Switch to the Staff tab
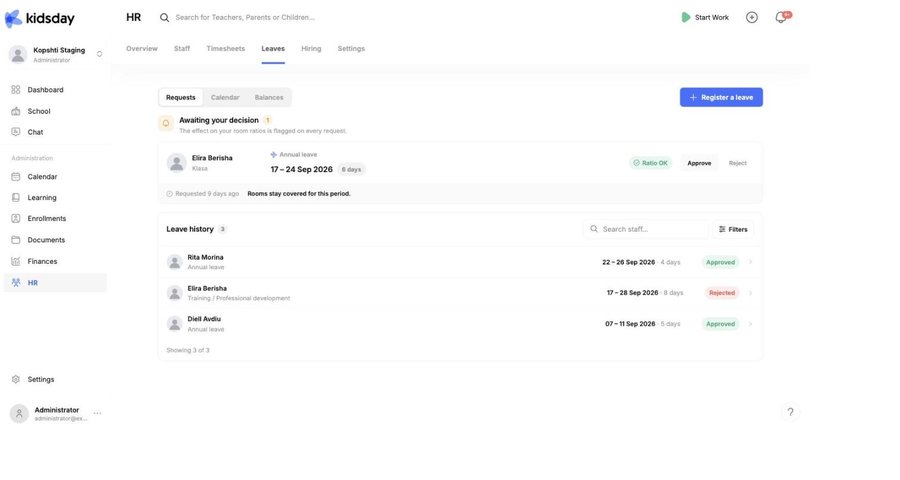900x480 pixels. tap(182, 49)
